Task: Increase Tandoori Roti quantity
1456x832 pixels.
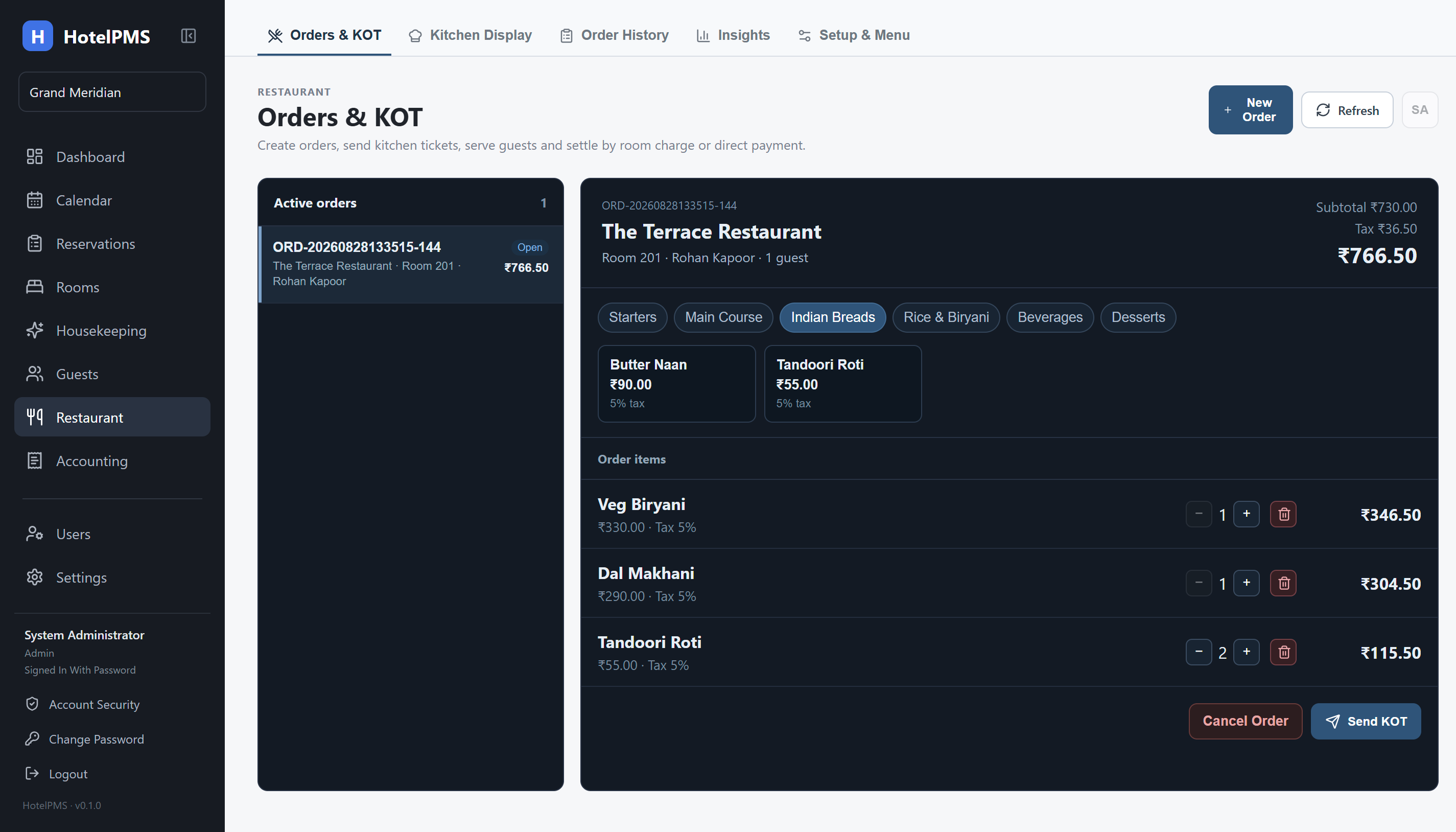Action: (1246, 652)
